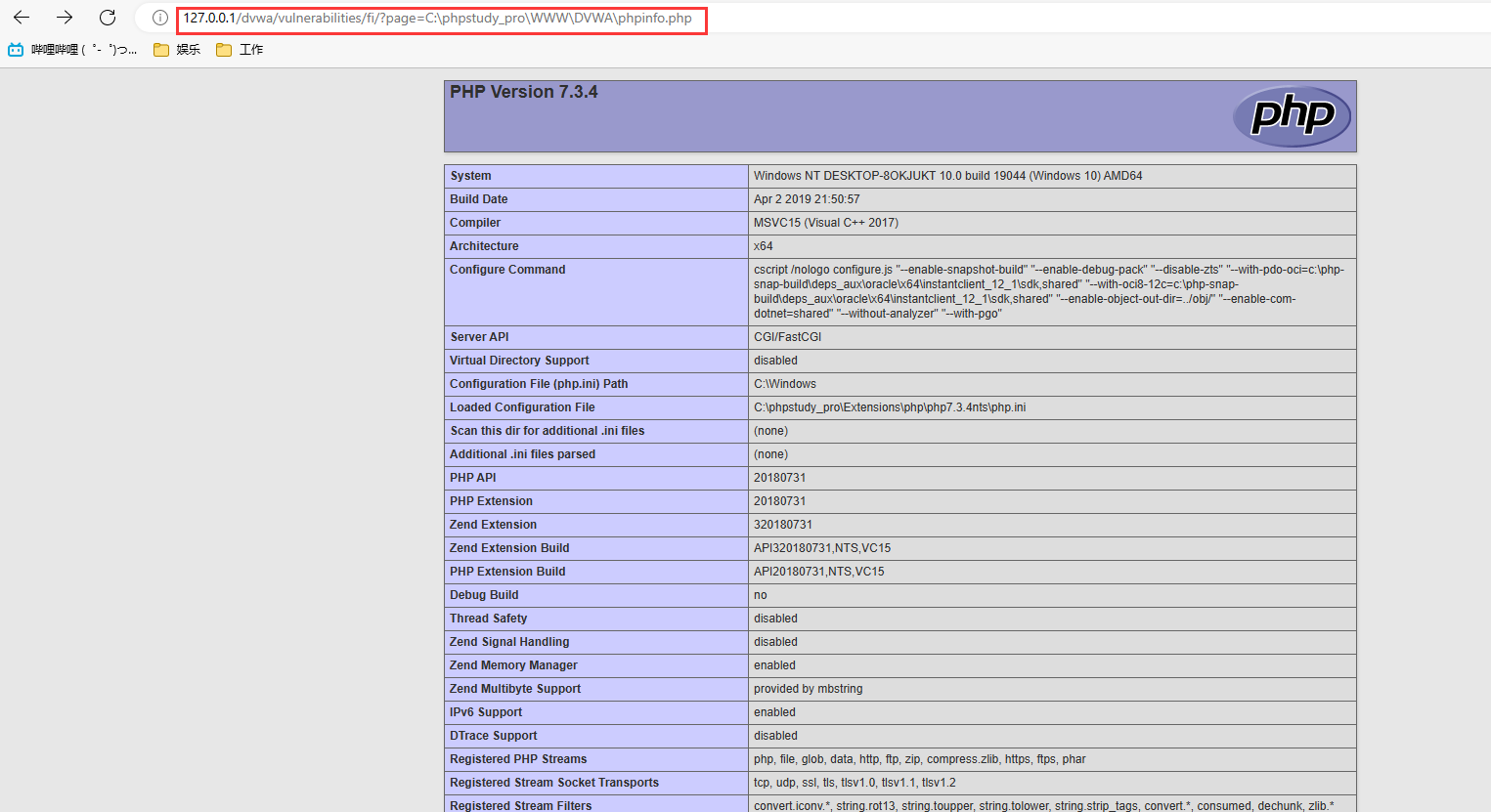Viewport: 1491px width, 812px height.
Task: Click the API320180731,NTS,VC15 value
Action: (822, 548)
